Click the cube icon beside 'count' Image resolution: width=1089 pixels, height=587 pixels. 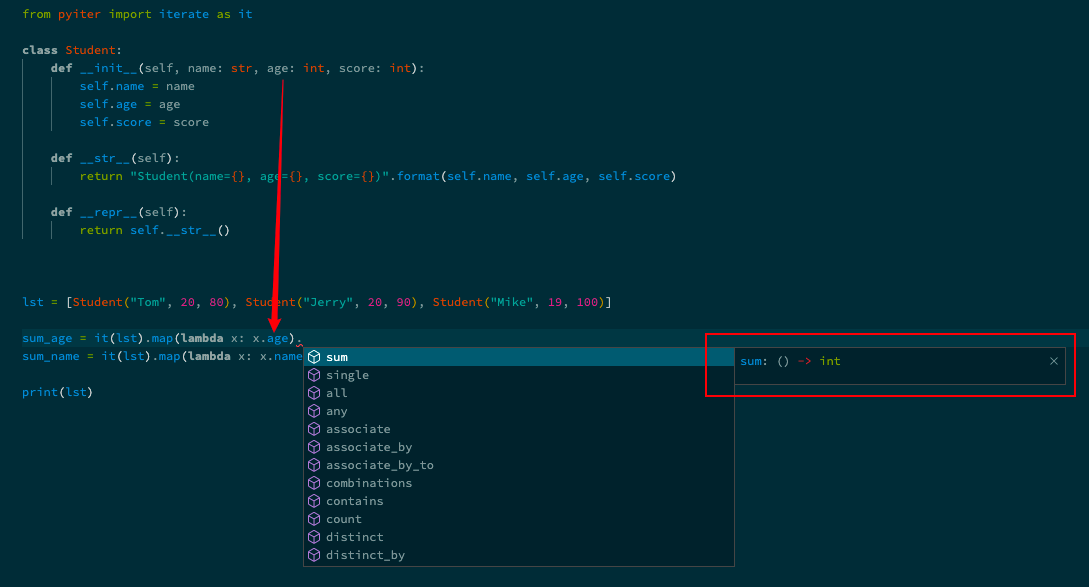point(315,520)
